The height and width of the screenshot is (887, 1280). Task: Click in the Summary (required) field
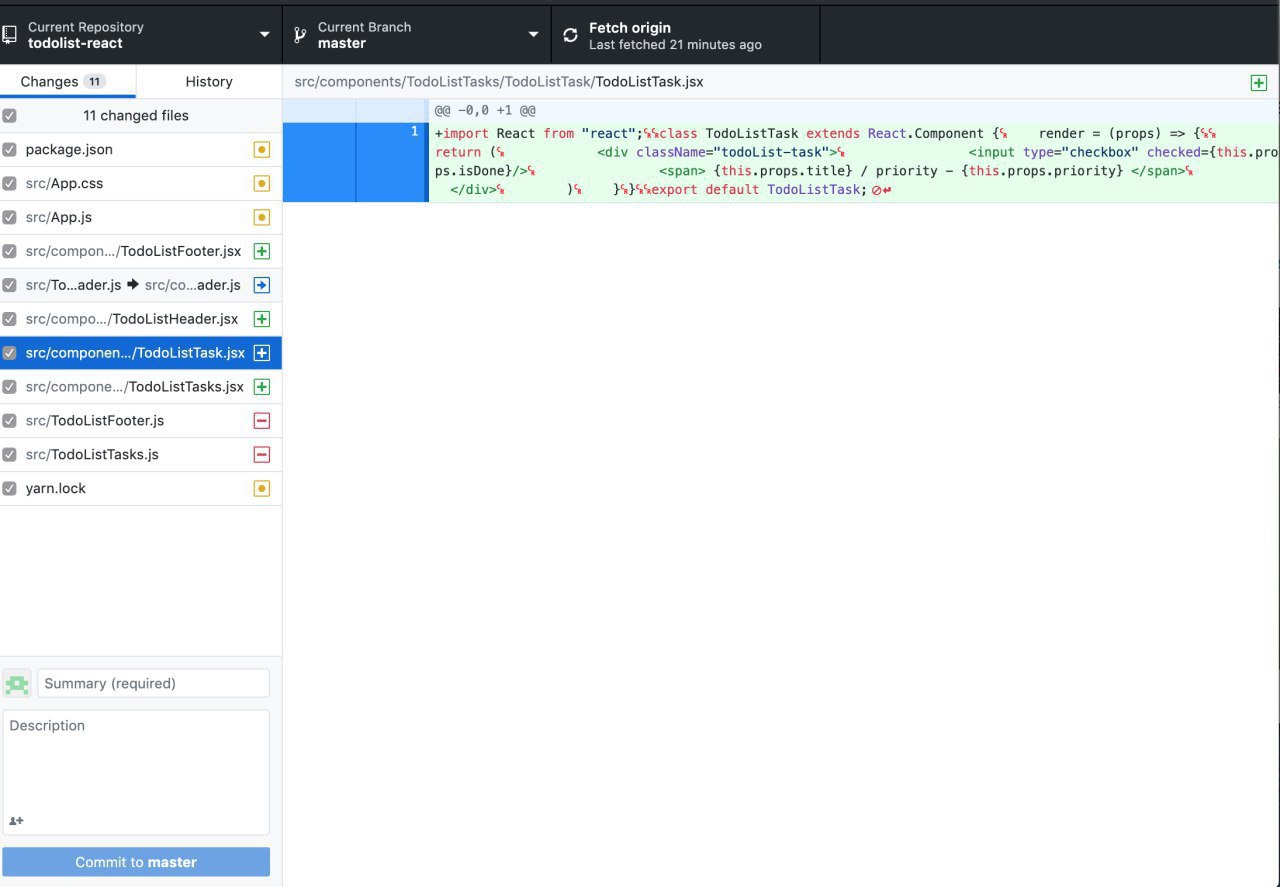click(x=153, y=684)
